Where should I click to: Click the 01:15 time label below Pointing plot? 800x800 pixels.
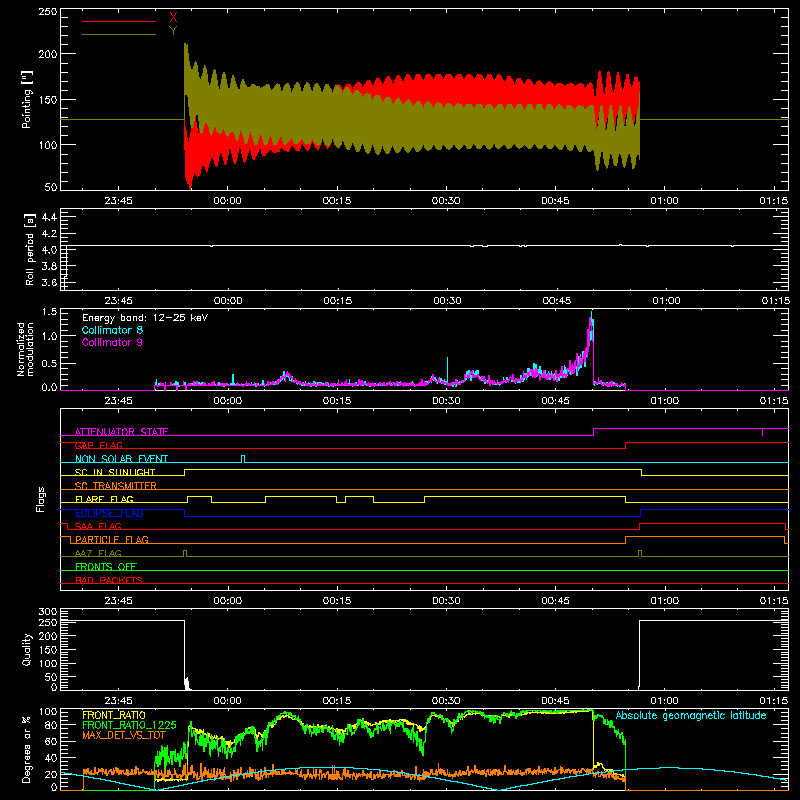point(773,201)
